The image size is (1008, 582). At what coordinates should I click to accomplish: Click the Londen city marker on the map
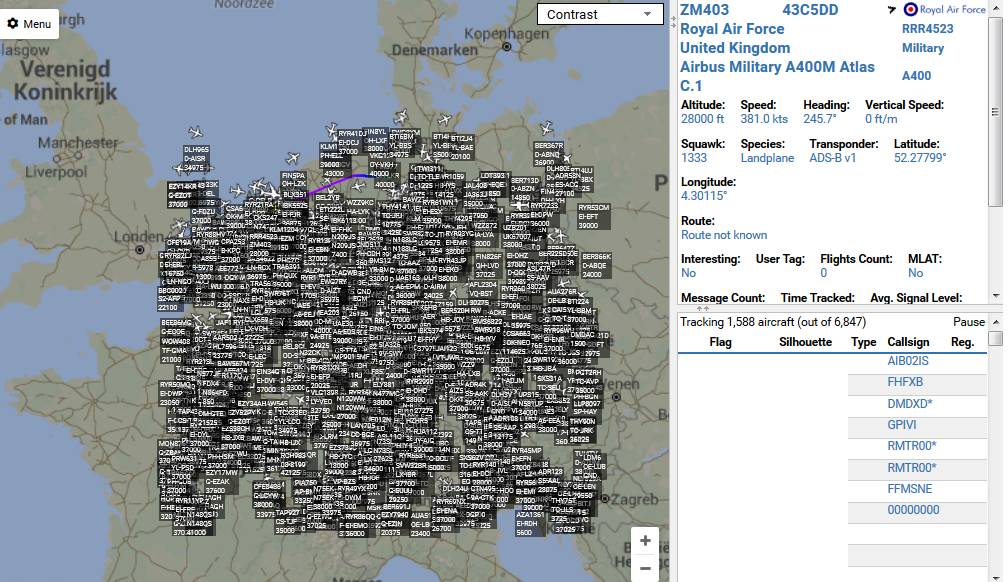140,250
